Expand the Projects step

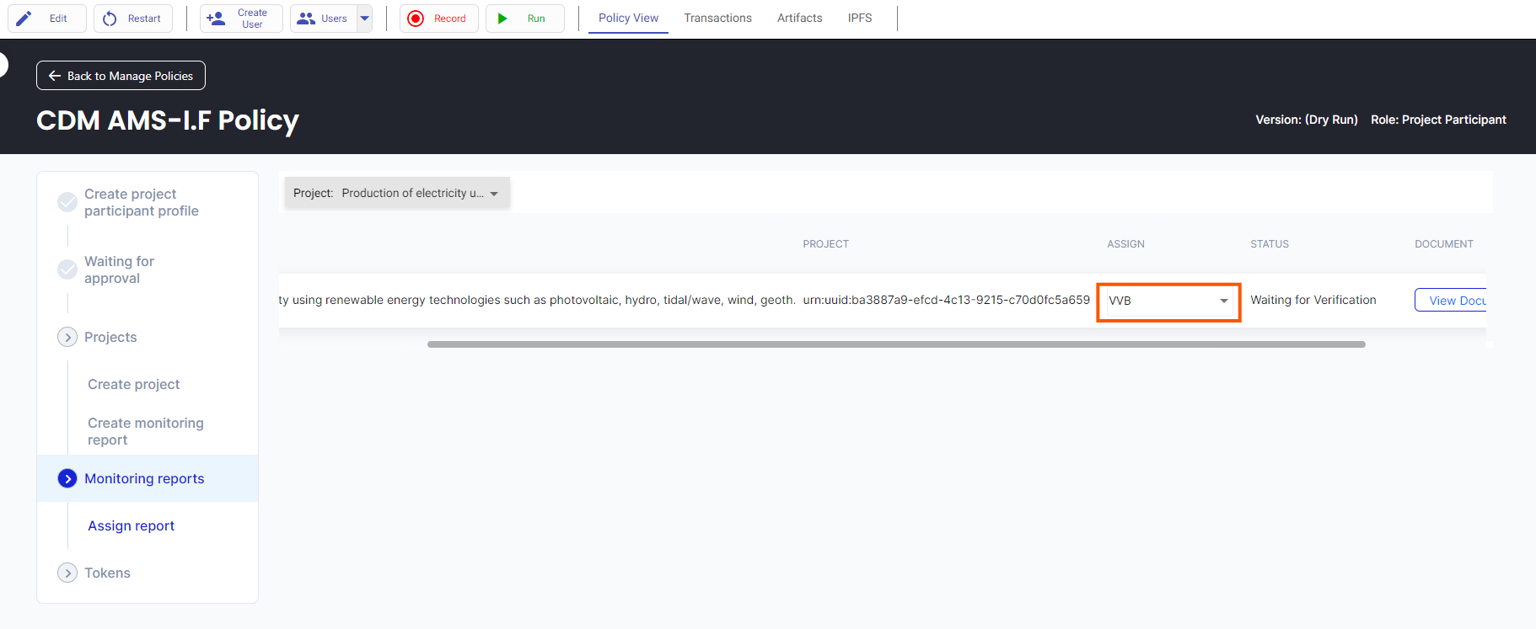click(67, 338)
